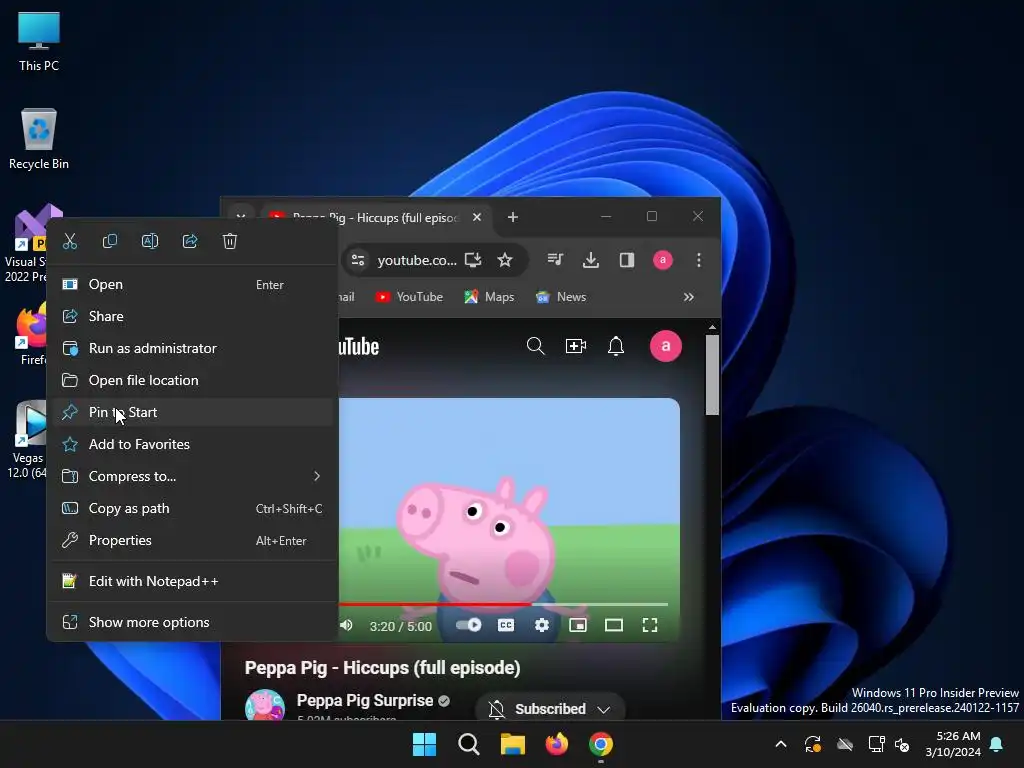Close the Peppa Pig Chrome tab
The image size is (1024, 768).
pos(477,217)
